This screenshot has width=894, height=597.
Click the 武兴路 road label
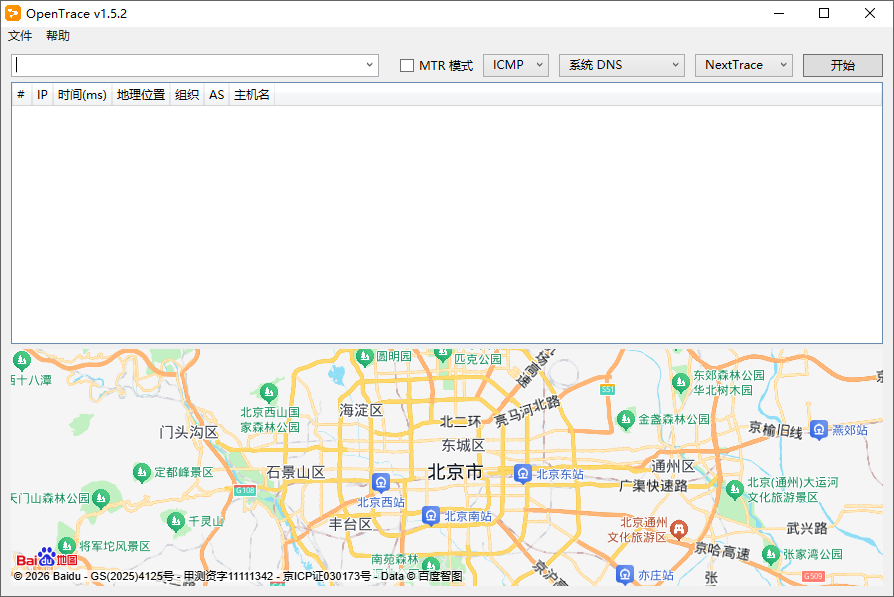click(x=807, y=529)
